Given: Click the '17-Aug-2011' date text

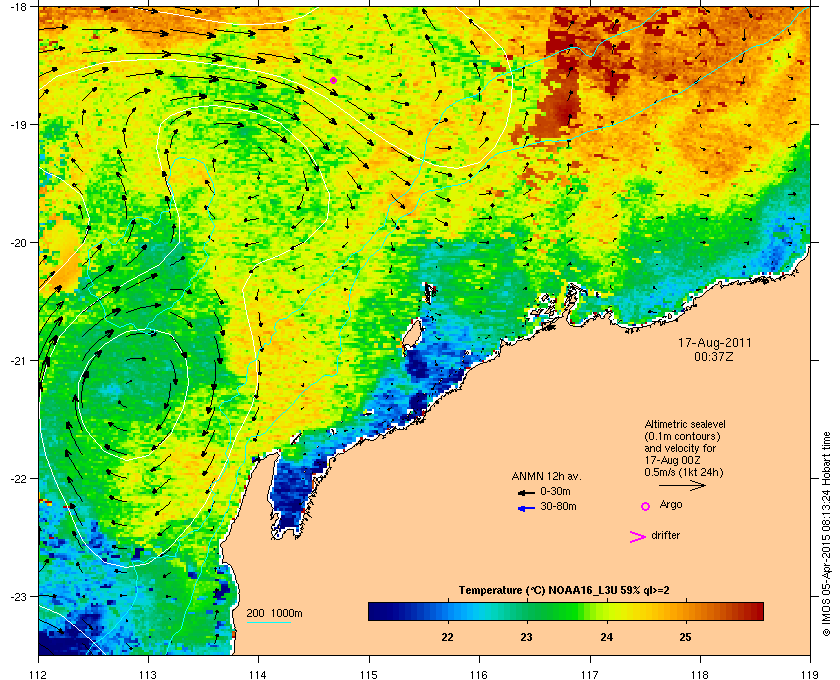Looking at the screenshot, I should (715, 343).
